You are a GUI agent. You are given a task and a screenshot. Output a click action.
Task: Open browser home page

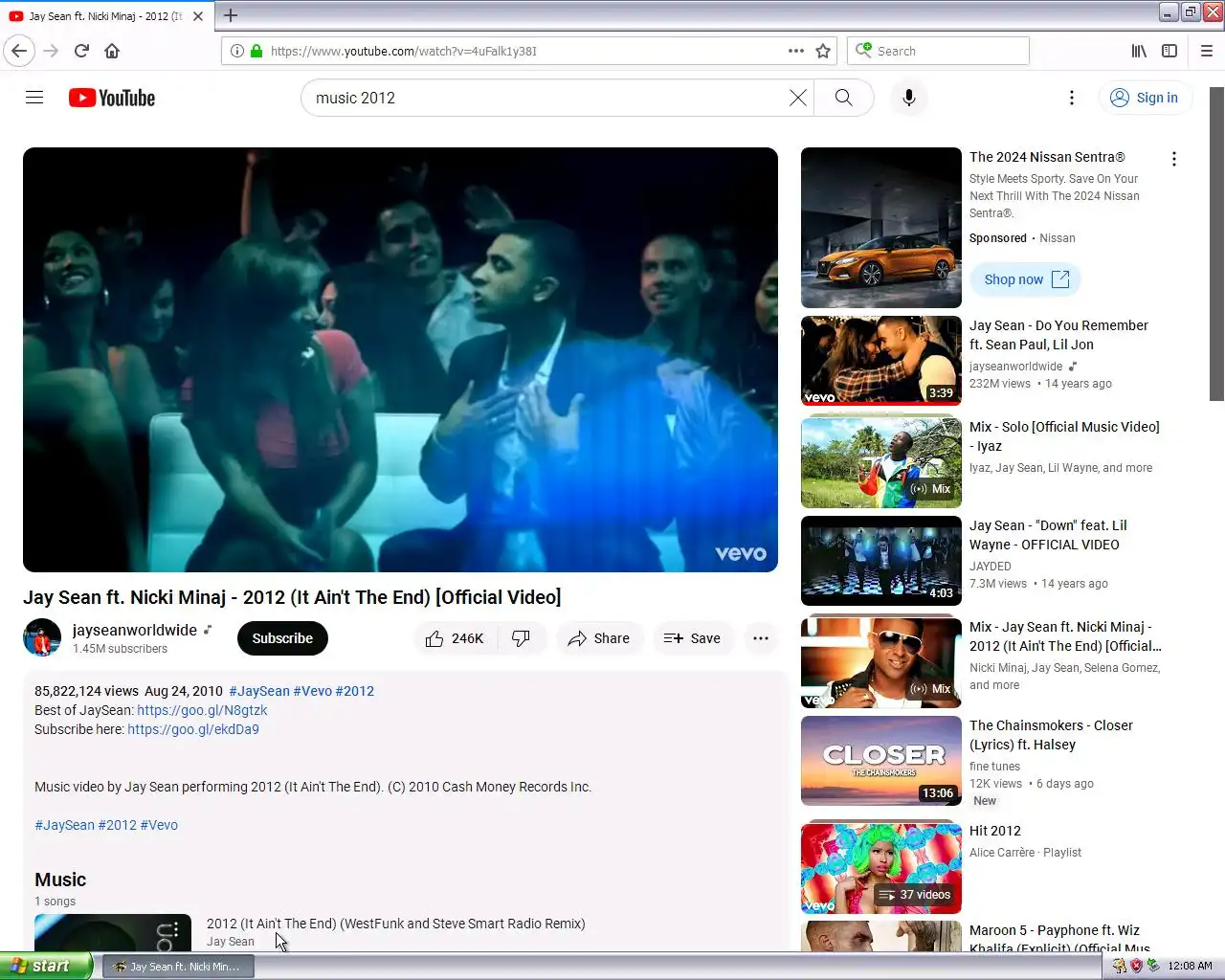click(112, 51)
